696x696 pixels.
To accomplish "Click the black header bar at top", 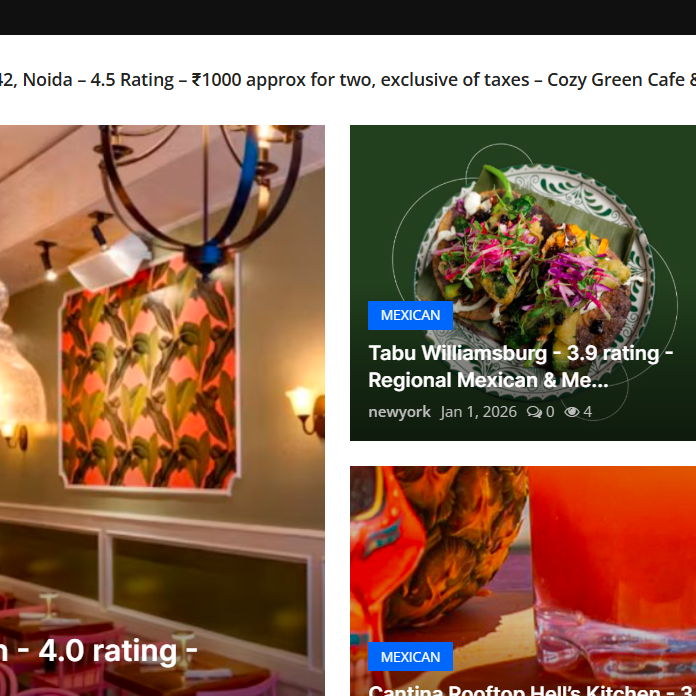I will (x=348, y=17).
